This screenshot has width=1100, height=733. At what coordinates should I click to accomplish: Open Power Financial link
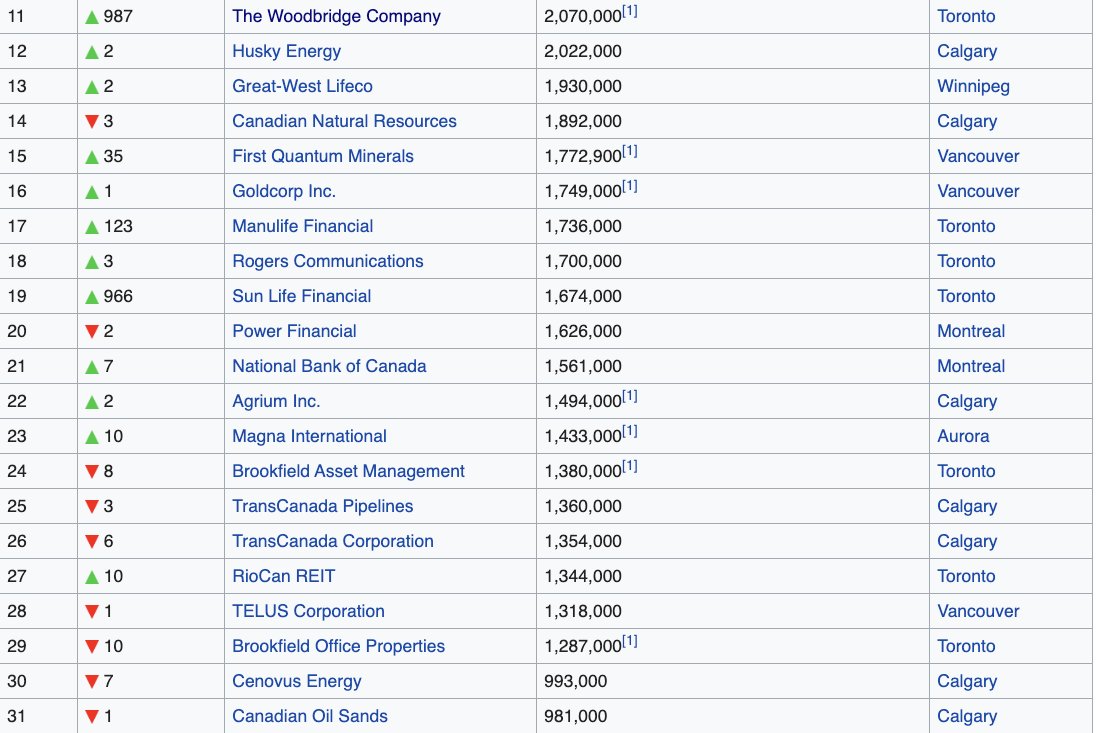[294, 332]
